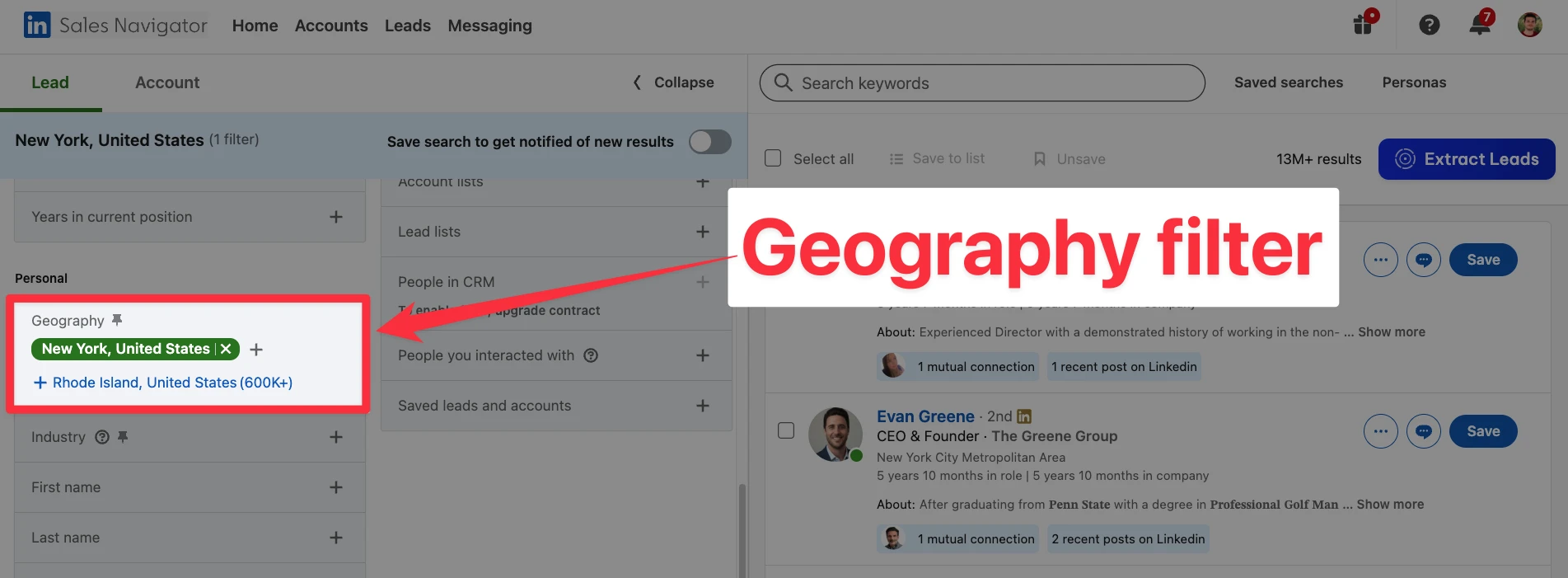Add another geography with plus icon
This screenshot has width=1568, height=578.
(256, 350)
